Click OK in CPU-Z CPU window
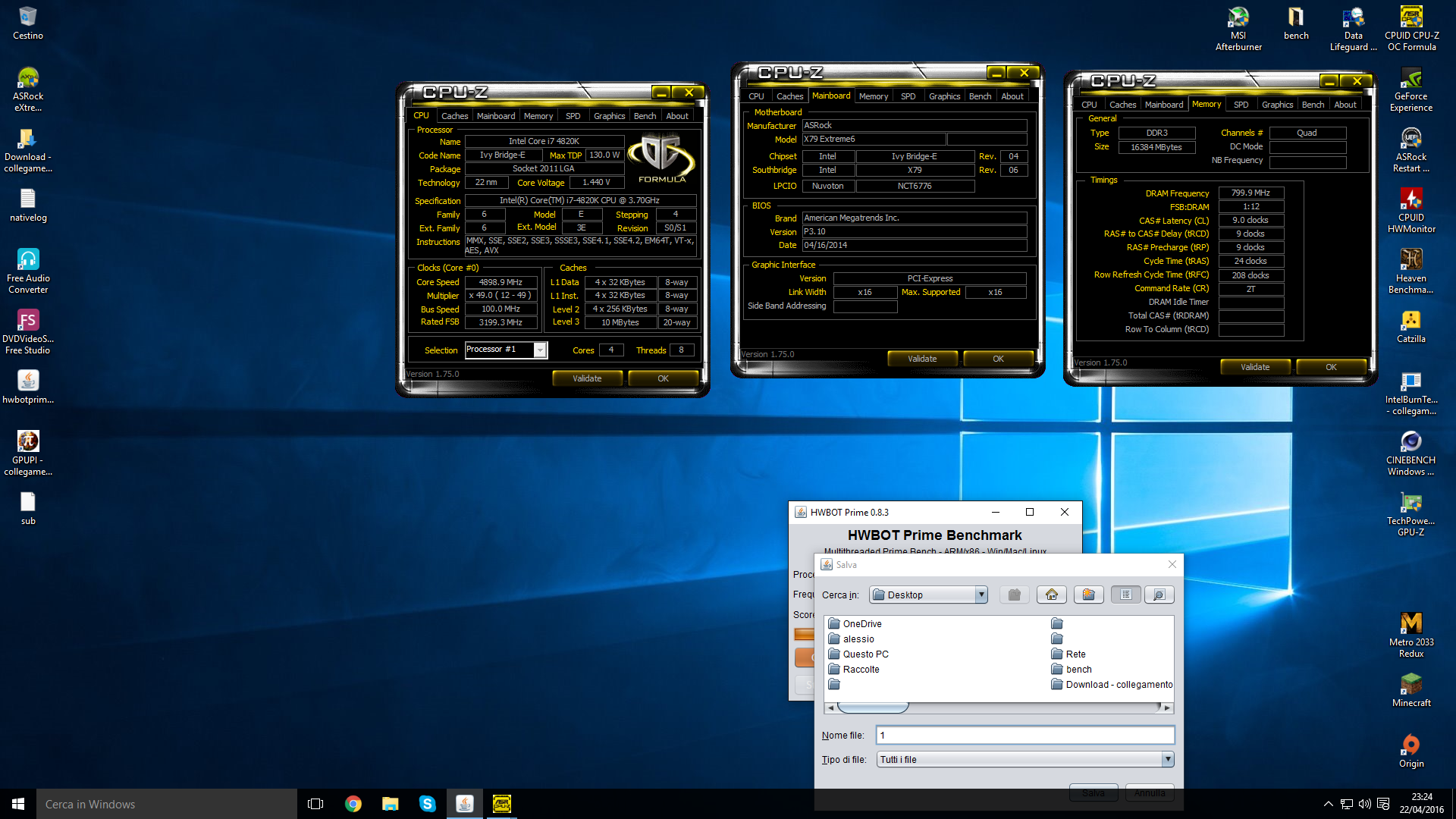Screen dimensions: 1456x819 663,378
